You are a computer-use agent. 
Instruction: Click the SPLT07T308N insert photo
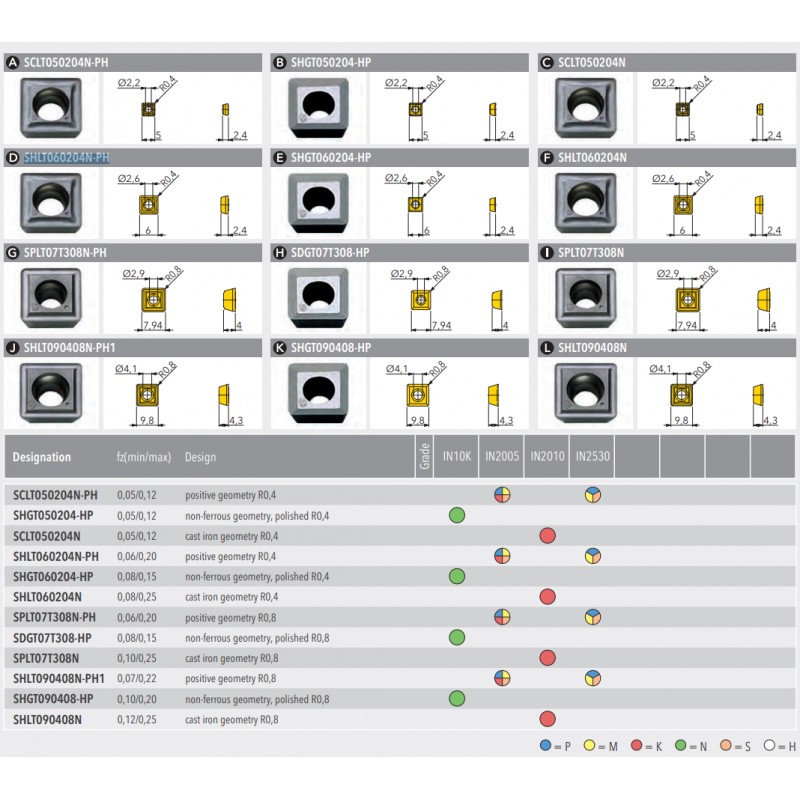click(x=583, y=297)
